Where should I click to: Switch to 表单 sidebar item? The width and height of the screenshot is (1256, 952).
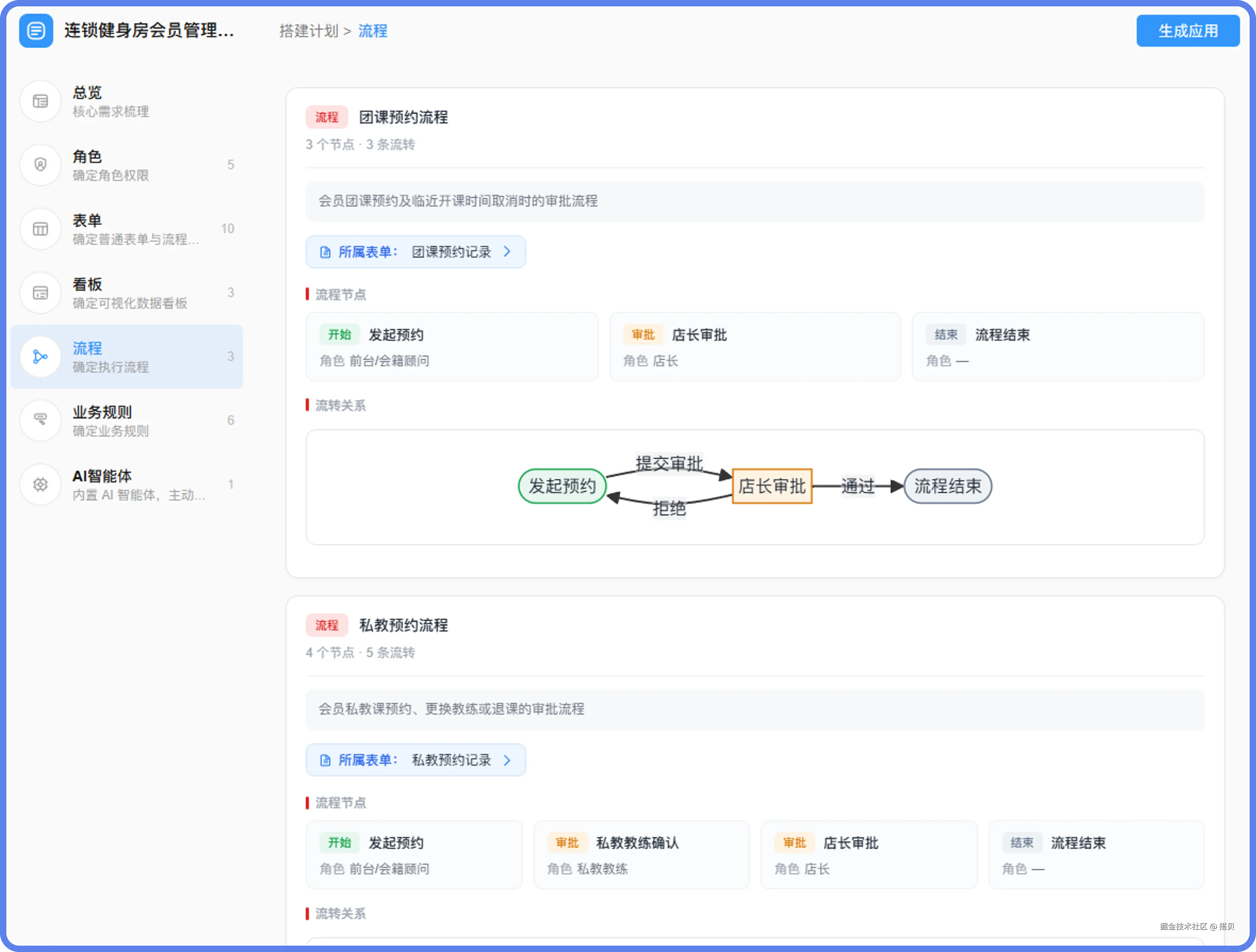(126, 229)
